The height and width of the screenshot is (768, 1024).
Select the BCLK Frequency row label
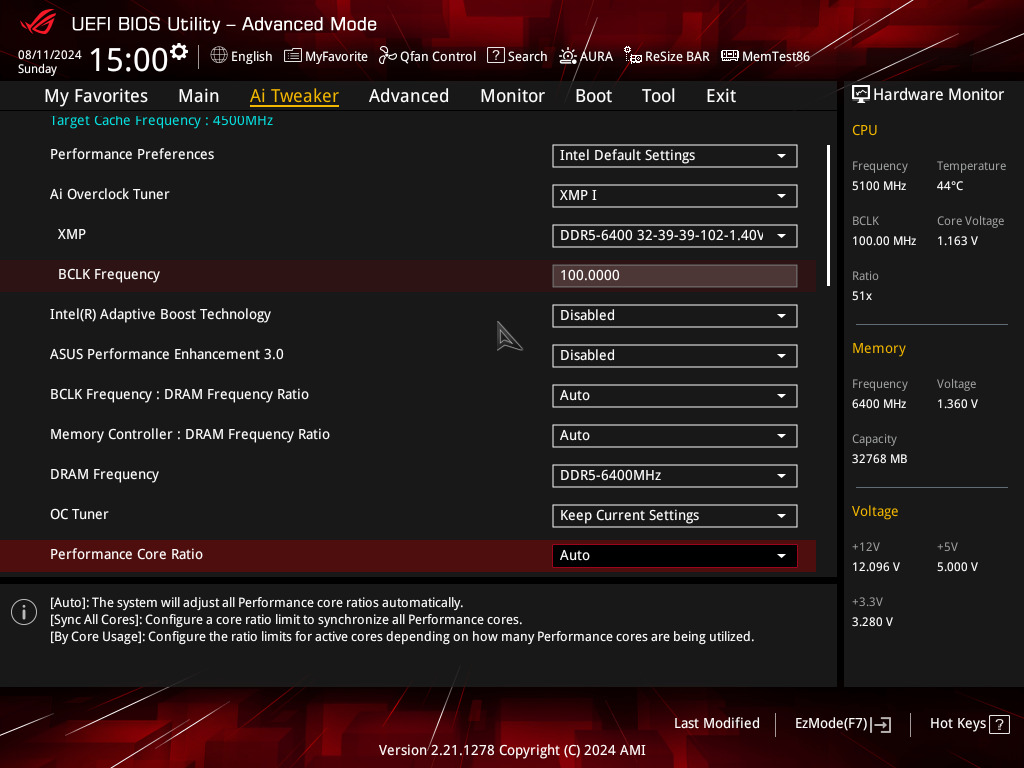tap(108, 274)
